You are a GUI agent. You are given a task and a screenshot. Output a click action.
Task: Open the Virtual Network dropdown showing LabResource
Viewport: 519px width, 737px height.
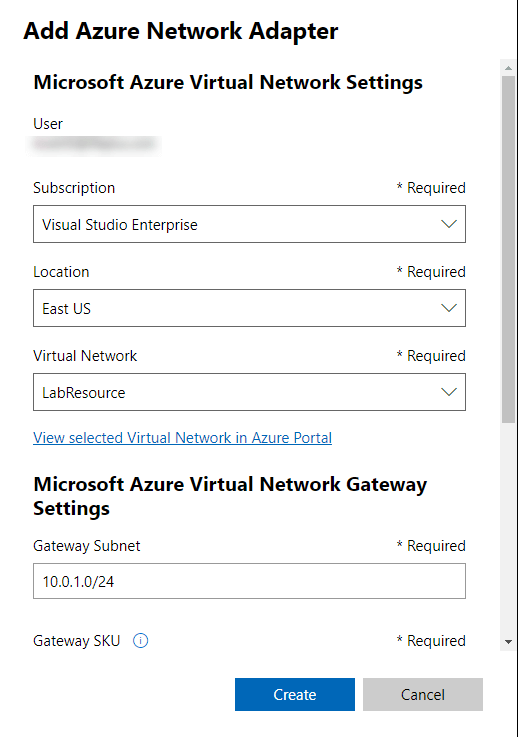pyautogui.click(x=249, y=392)
